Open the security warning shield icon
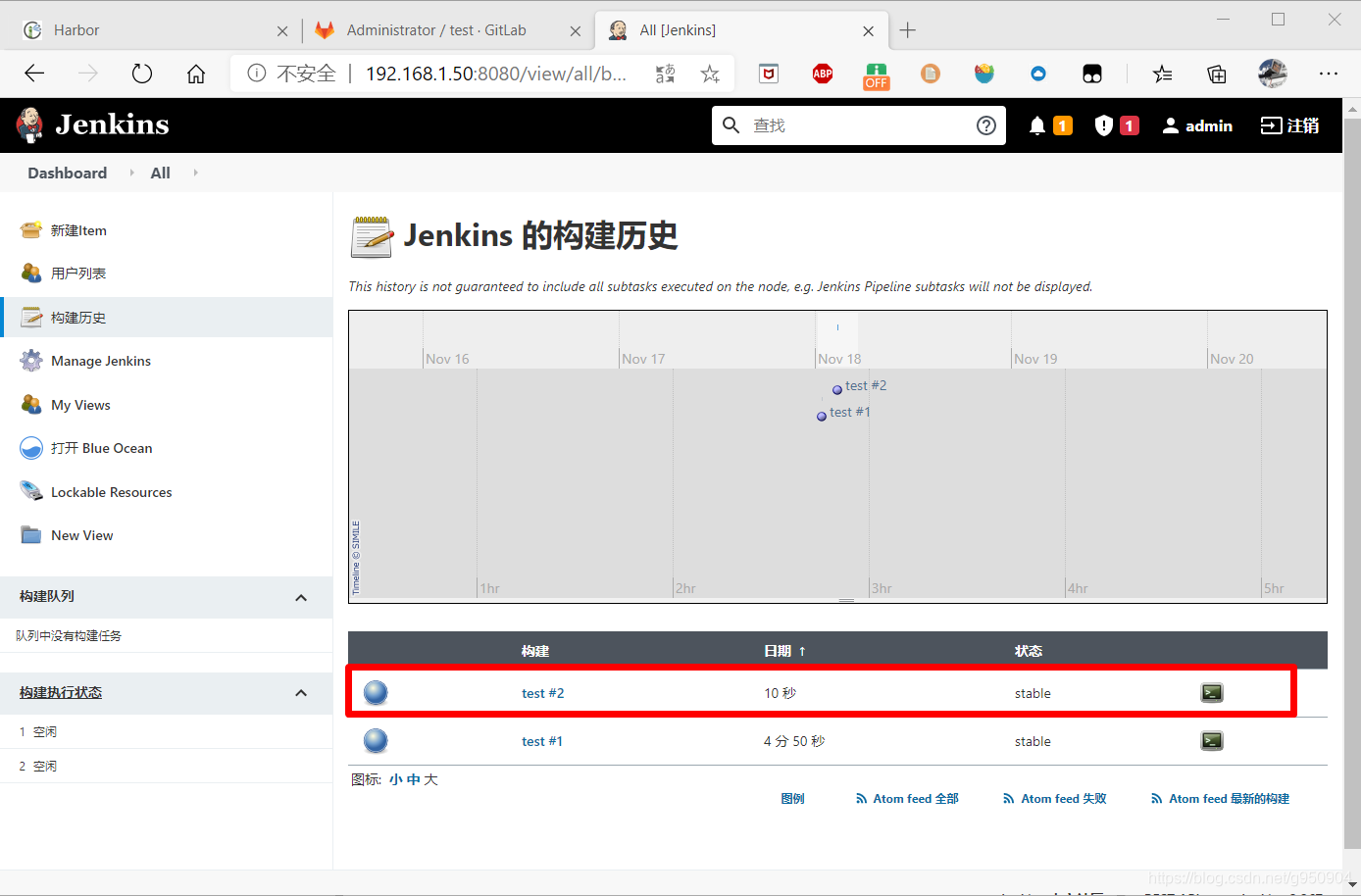 point(1104,125)
